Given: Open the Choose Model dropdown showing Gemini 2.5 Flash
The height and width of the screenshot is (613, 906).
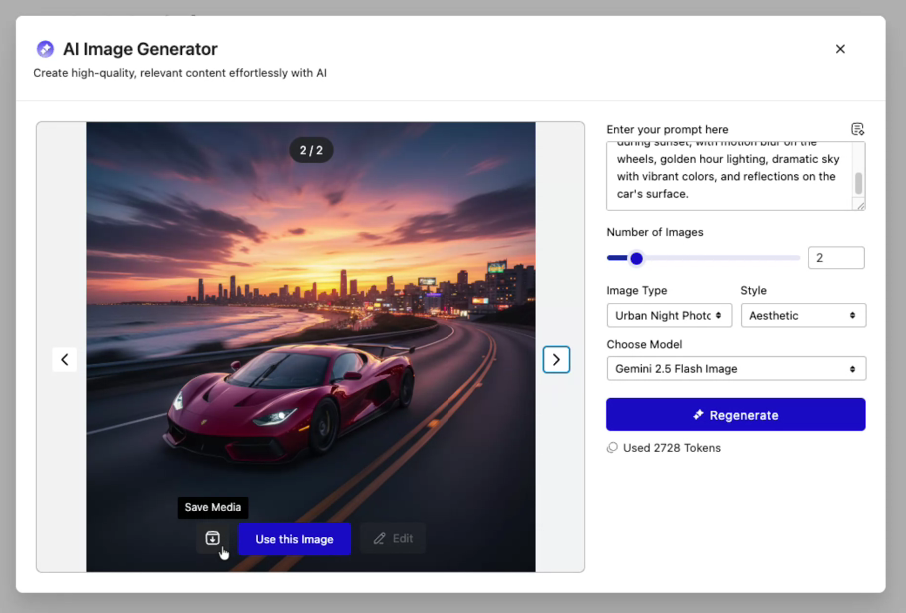Looking at the screenshot, I should click(x=736, y=368).
